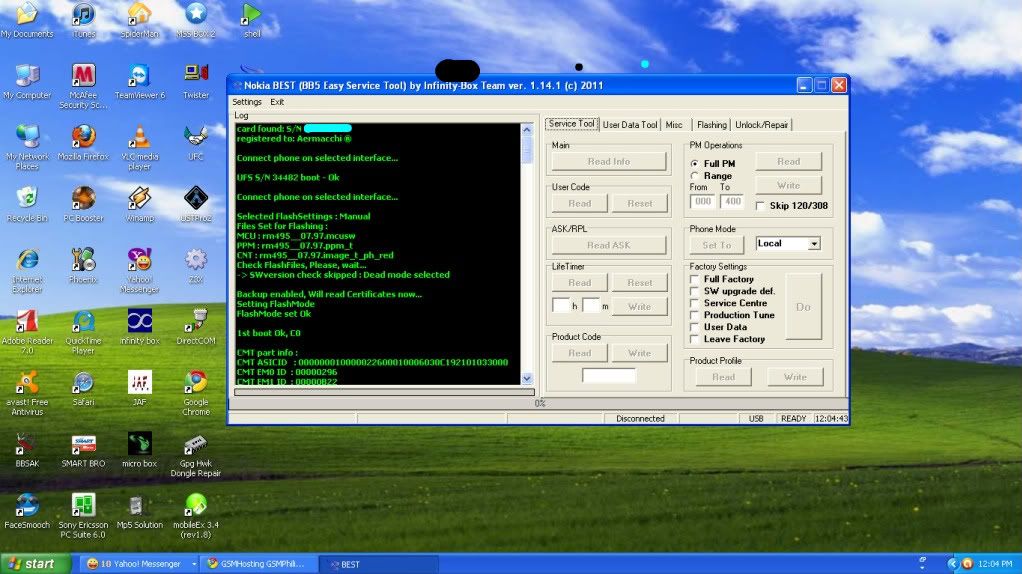The width and height of the screenshot is (1022, 574).
Task: Tick the Leave Factory checkbox
Action: pos(695,339)
